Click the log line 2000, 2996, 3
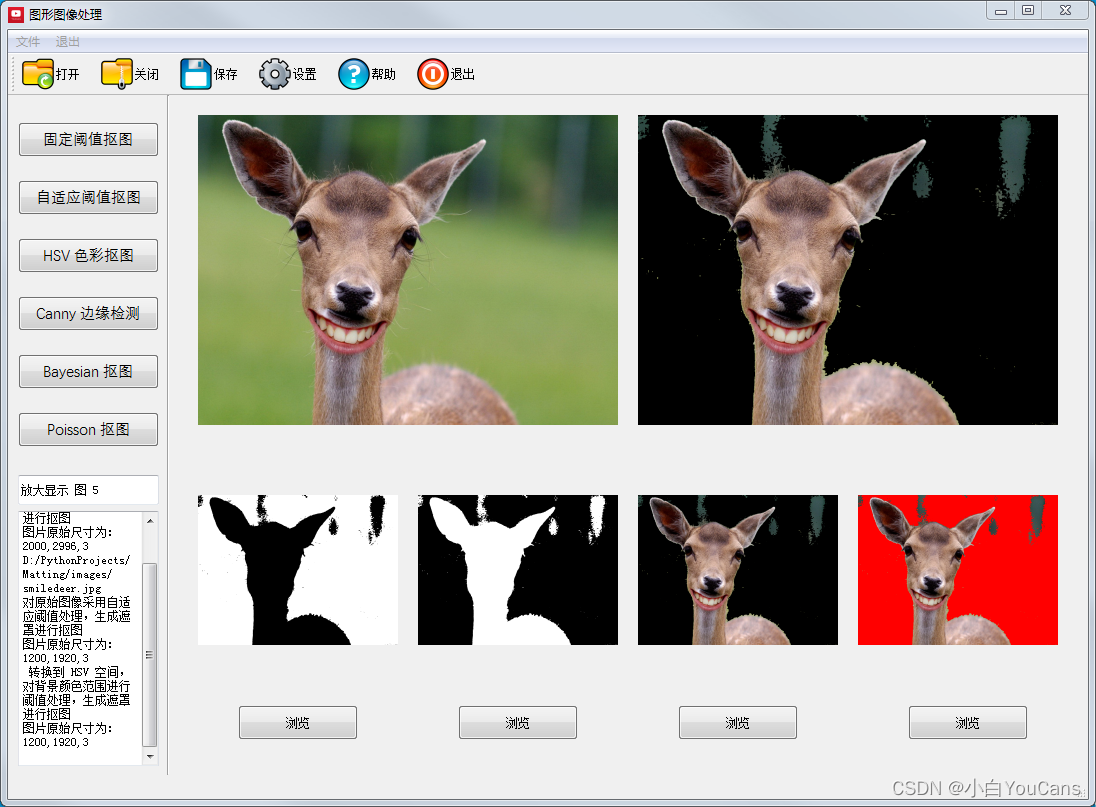1096x807 pixels. point(56,546)
